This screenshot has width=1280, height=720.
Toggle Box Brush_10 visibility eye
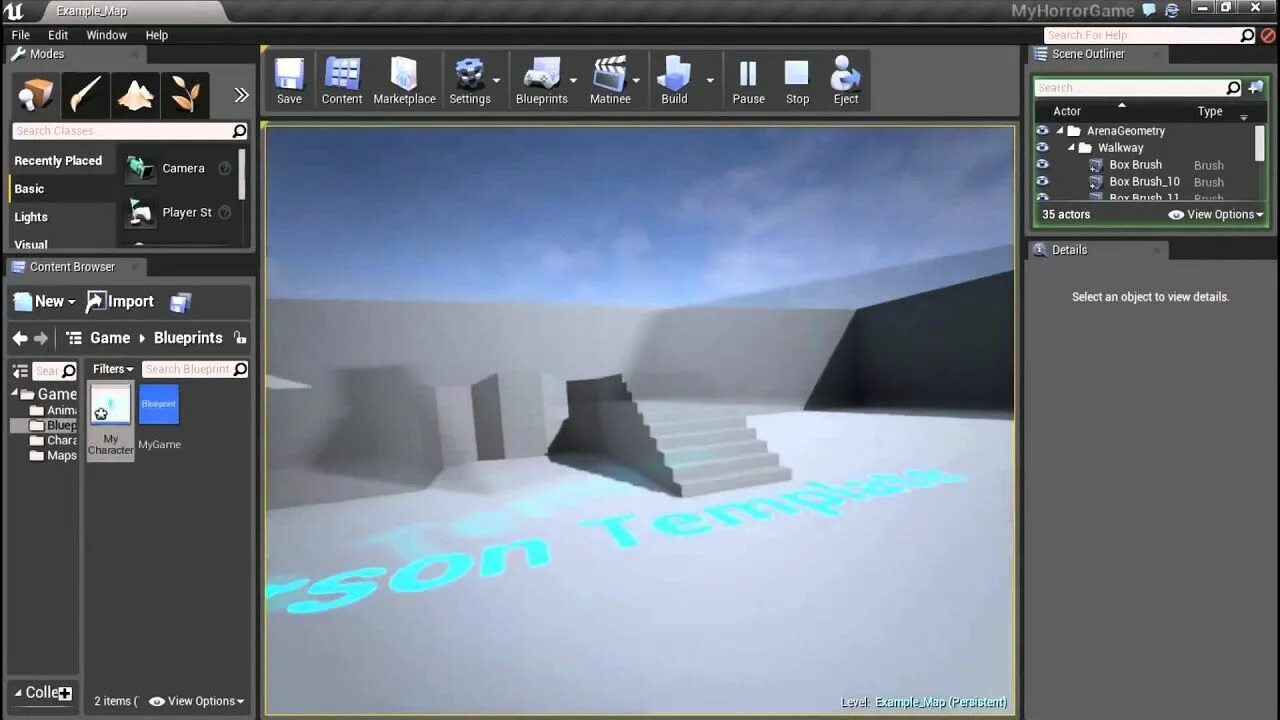pyautogui.click(x=1042, y=182)
